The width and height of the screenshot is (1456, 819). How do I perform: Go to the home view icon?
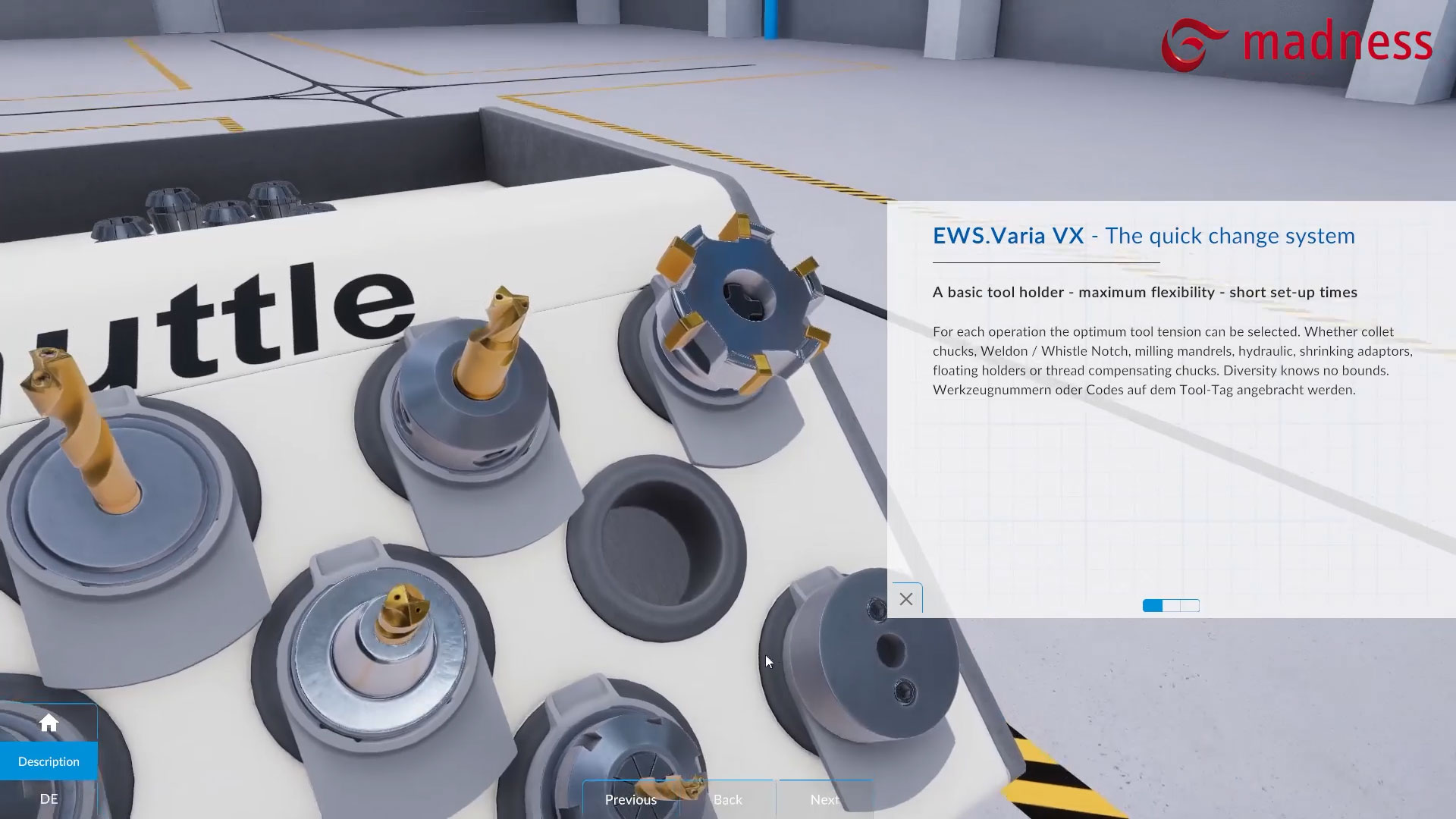(49, 723)
